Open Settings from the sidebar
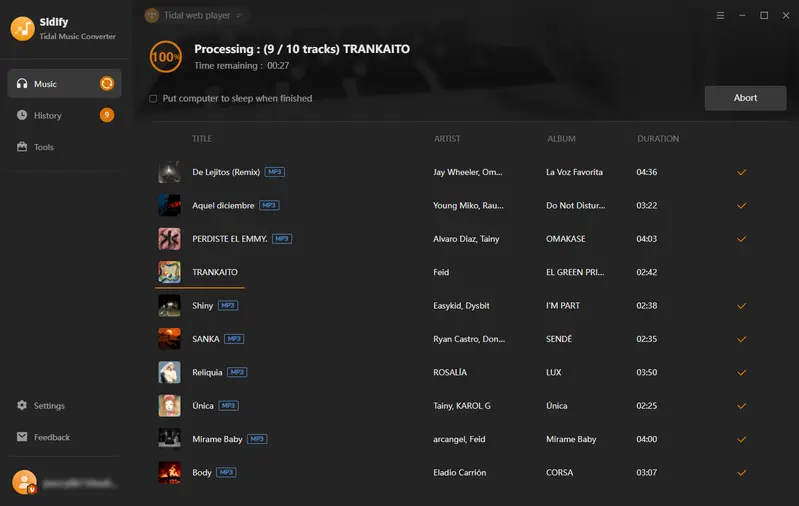This screenshot has height=506, width=799. 41,406
